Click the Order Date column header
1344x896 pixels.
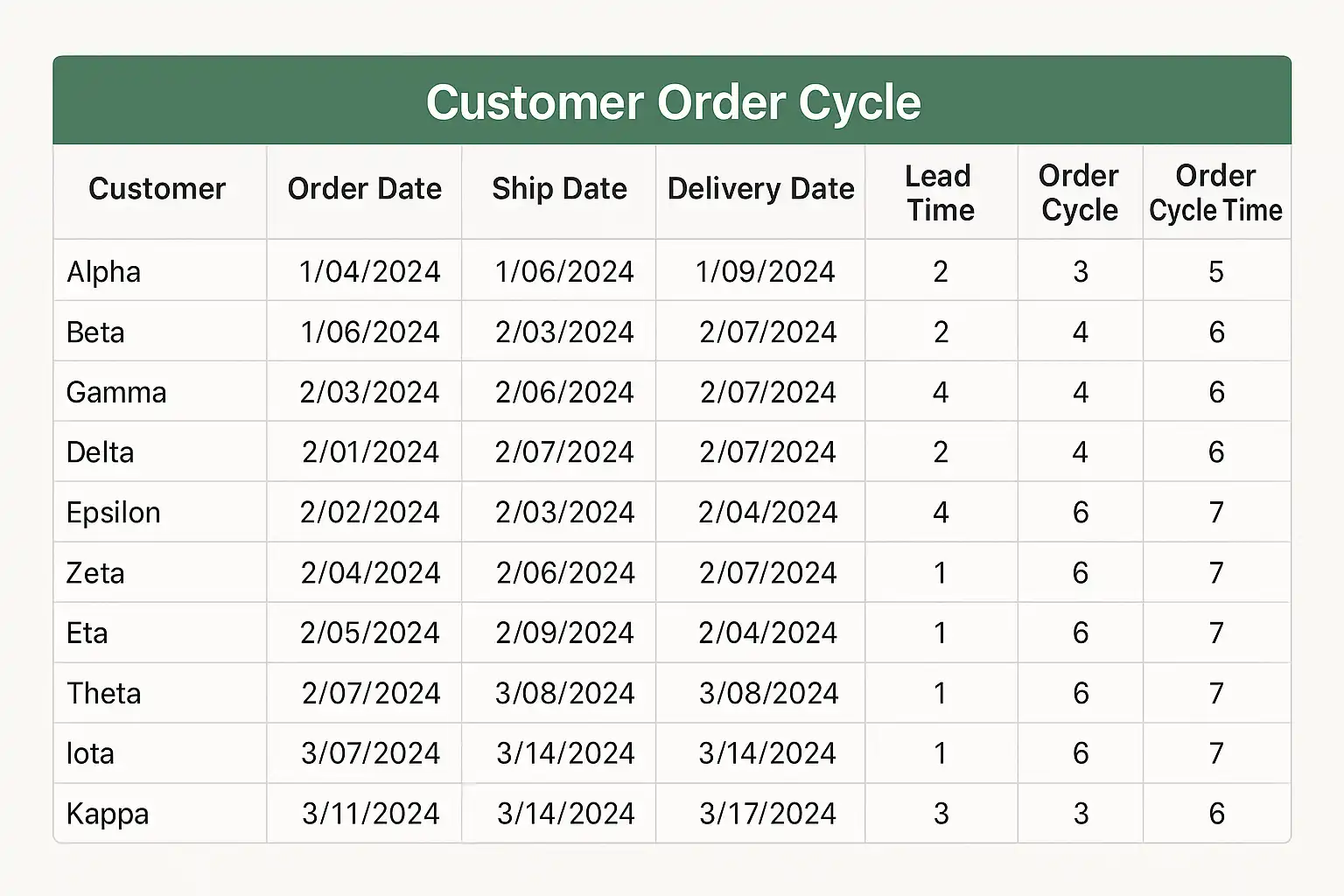click(x=364, y=189)
